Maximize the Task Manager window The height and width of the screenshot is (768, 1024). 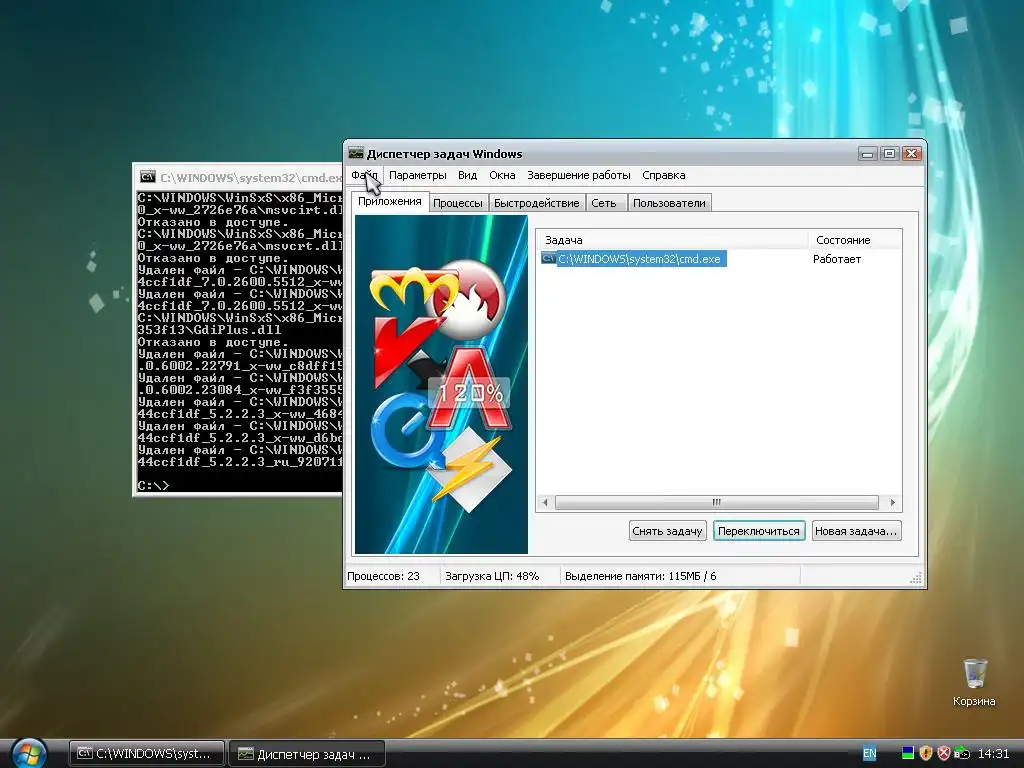(x=889, y=154)
